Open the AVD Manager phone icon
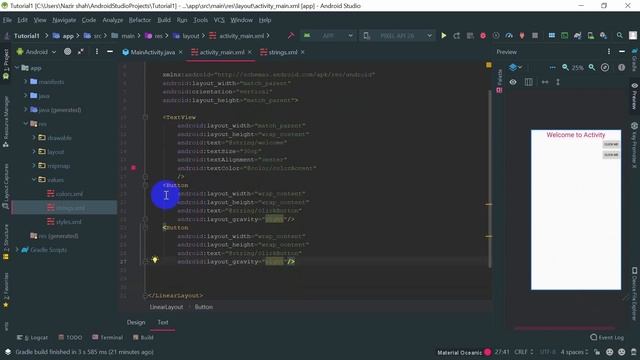The width and height of the screenshot is (640, 360). pyautogui.click(x=590, y=36)
